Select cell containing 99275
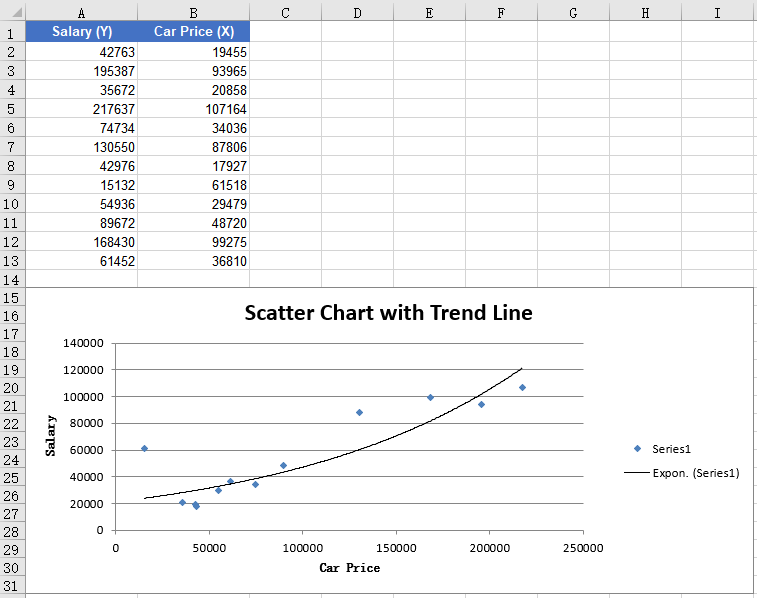 194,242
